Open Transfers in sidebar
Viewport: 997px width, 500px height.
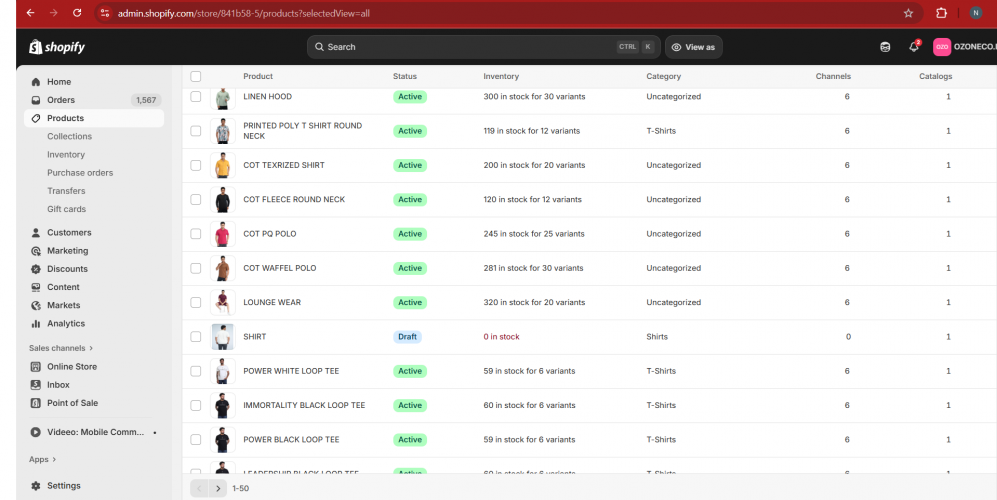click(x=66, y=191)
